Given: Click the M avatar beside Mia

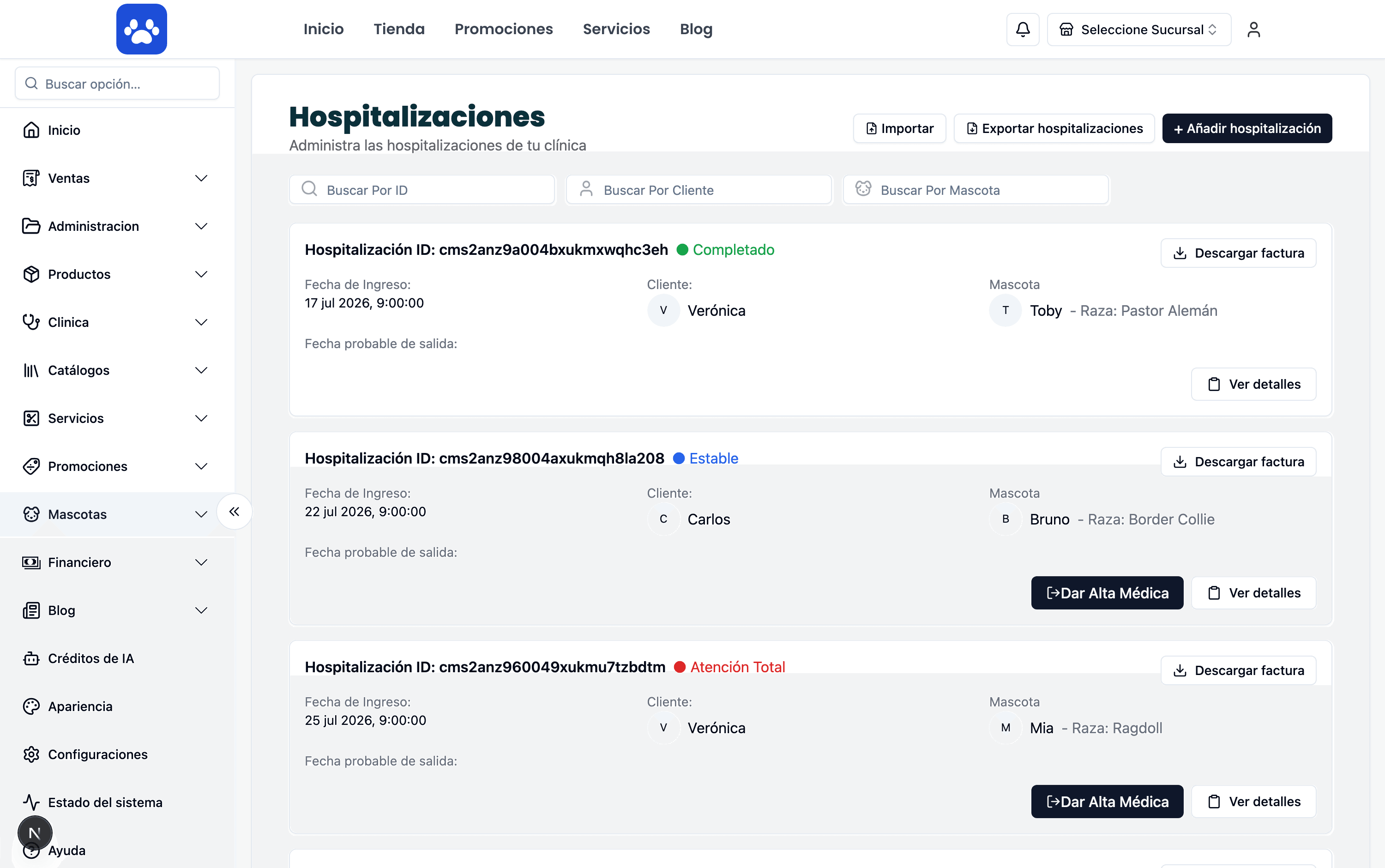Looking at the screenshot, I should point(1005,728).
